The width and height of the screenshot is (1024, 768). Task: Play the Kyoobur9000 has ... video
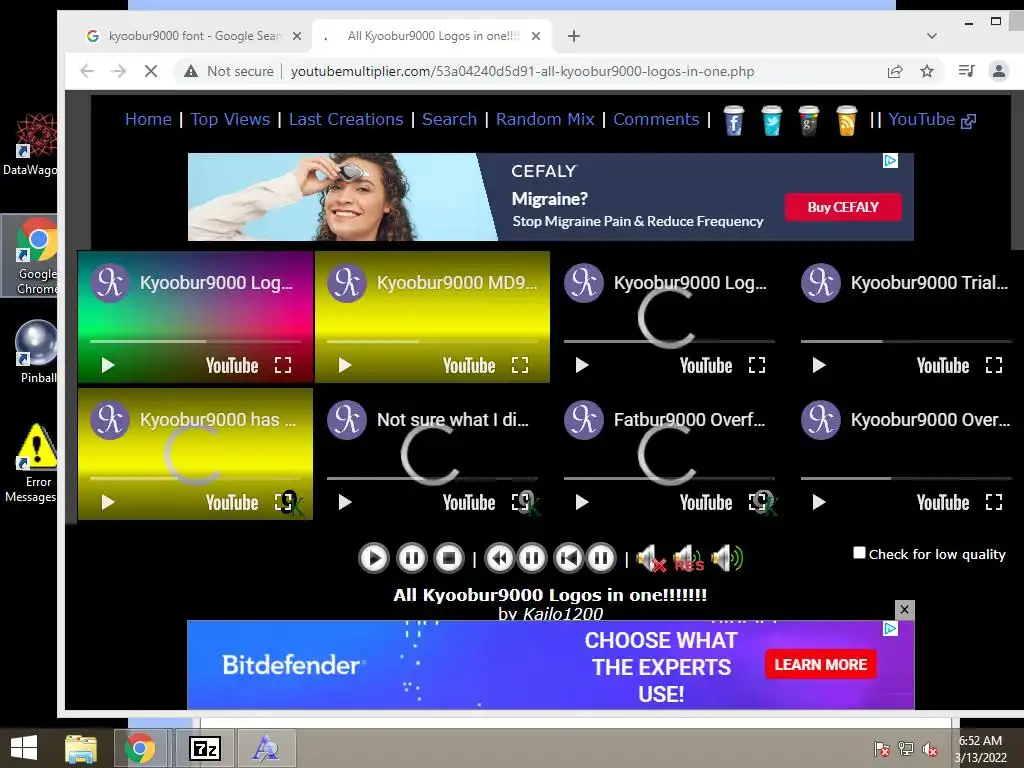pos(108,502)
